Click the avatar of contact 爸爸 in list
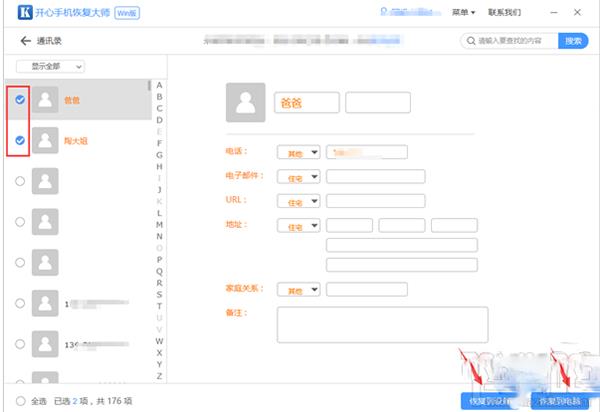Screen dimensions: 600x412 (x=46, y=100)
